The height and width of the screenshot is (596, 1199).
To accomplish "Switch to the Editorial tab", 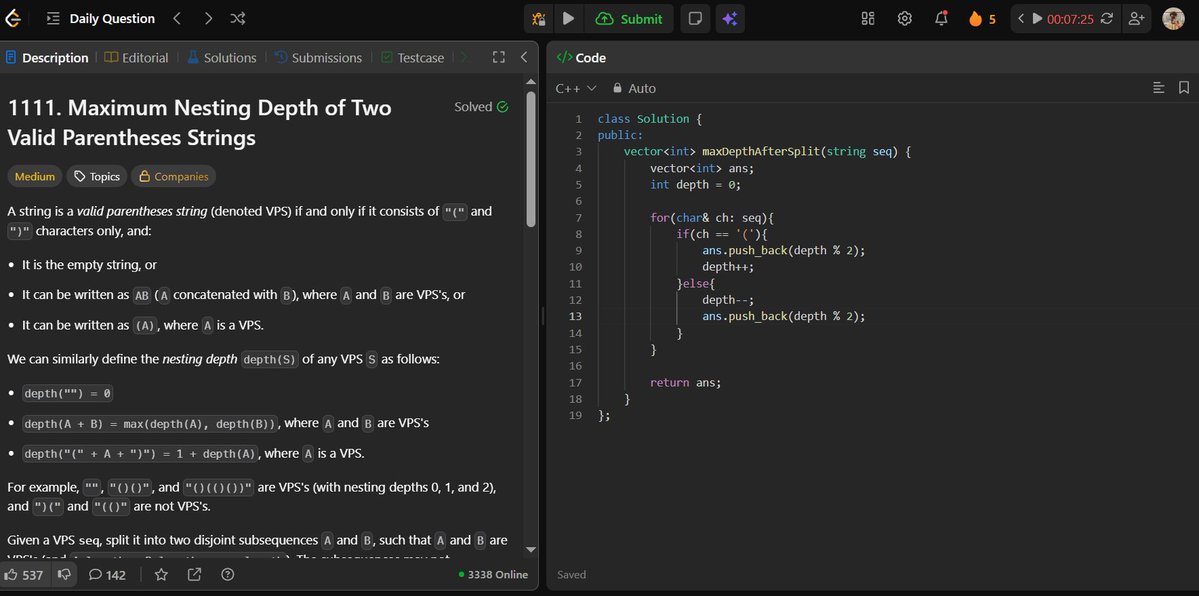I will coord(136,57).
